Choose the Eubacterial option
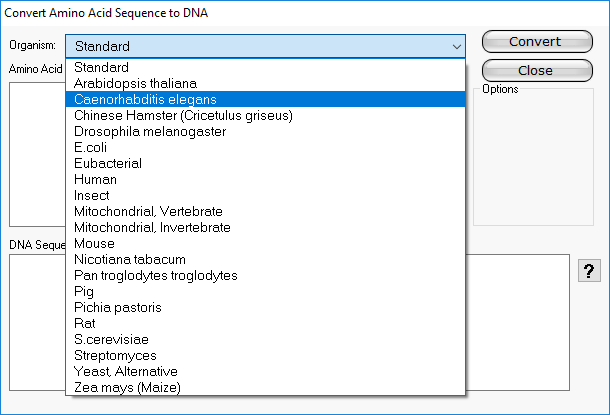Screen dimensions: 610x415 pyautogui.click(x=108, y=163)
